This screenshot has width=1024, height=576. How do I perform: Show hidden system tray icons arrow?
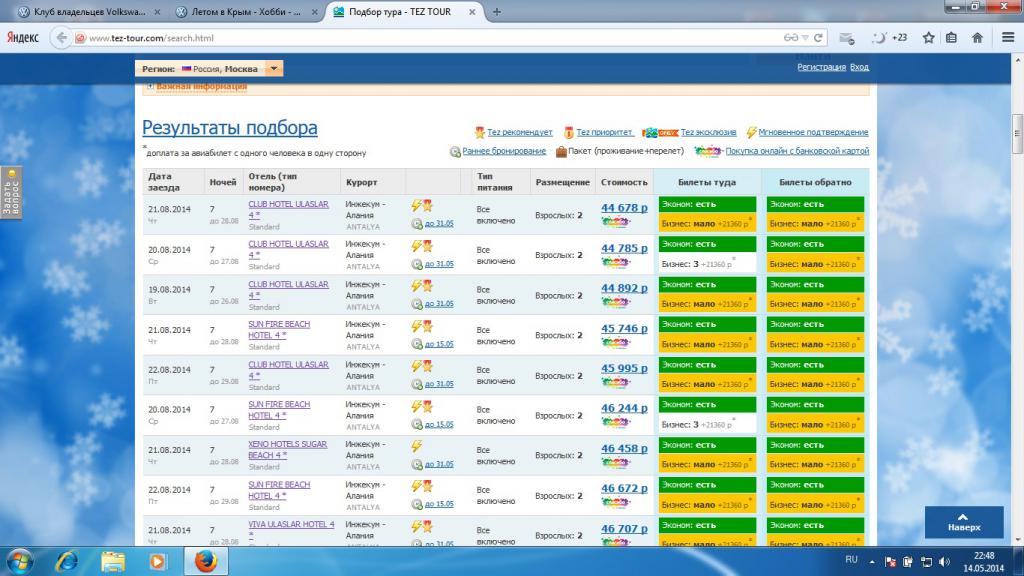click(872, 562)
